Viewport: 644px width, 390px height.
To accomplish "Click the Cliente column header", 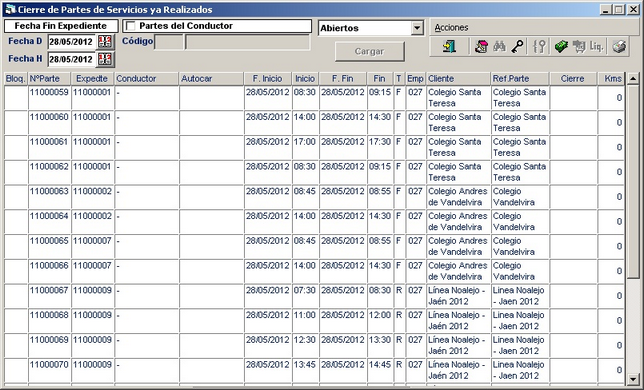I will click(x=459, y=79).
